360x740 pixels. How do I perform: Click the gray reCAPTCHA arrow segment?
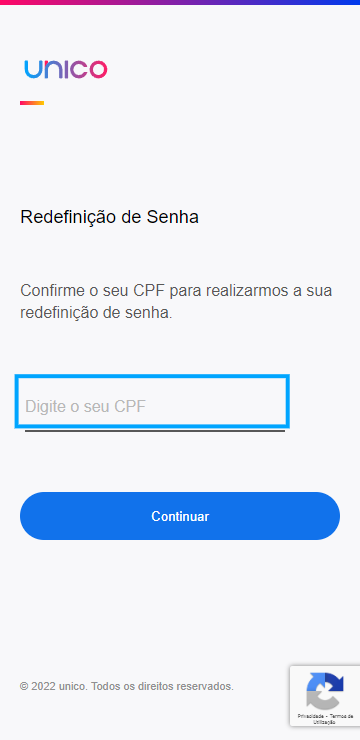(319, 699)
